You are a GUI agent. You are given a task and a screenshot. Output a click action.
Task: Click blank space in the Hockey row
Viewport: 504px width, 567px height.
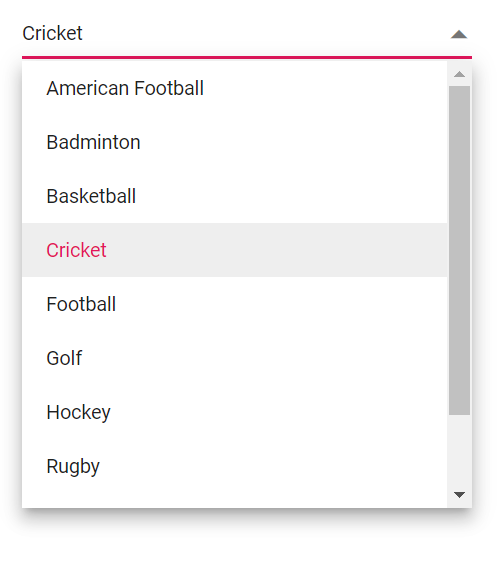click(x=278, y=412)
